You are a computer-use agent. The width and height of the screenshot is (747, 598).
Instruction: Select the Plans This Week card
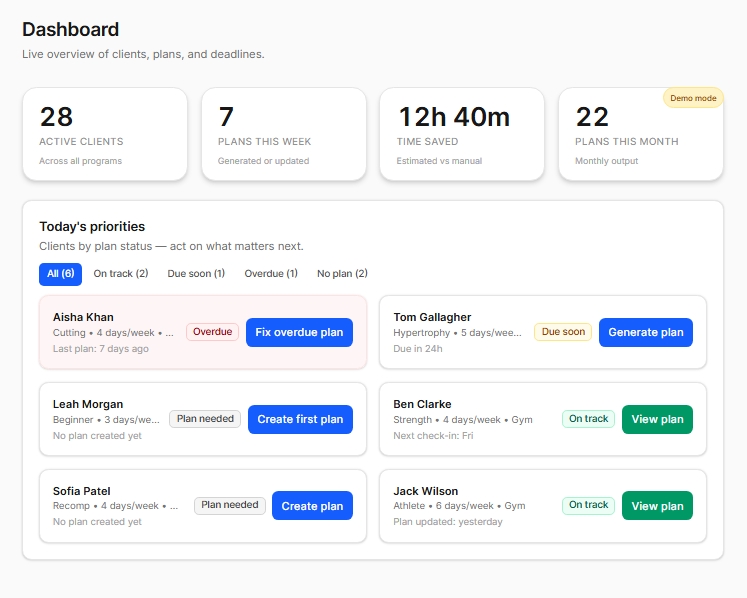click(x=283, y=135)
